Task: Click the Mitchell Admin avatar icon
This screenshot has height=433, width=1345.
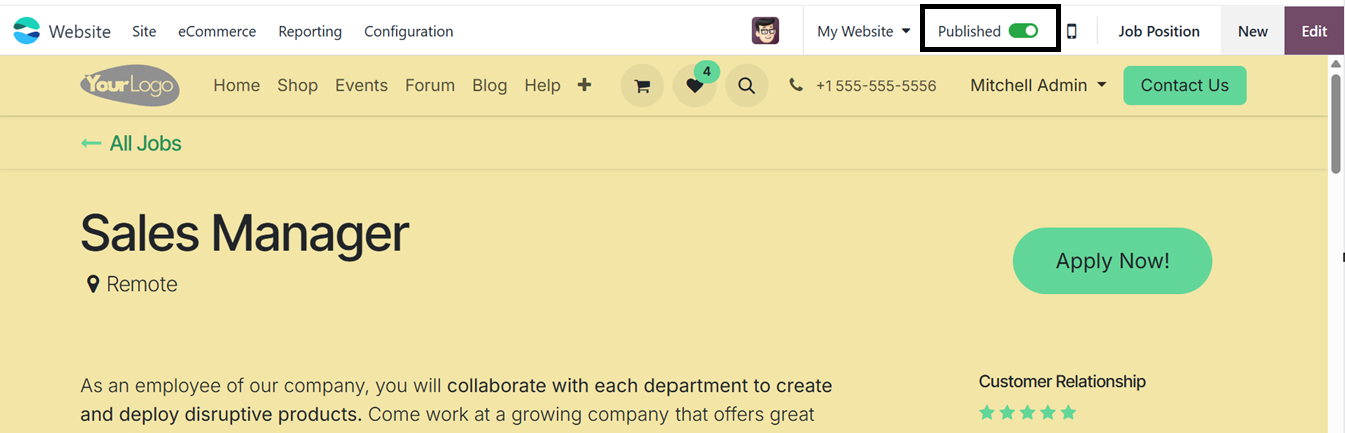Action: (765, 31)
